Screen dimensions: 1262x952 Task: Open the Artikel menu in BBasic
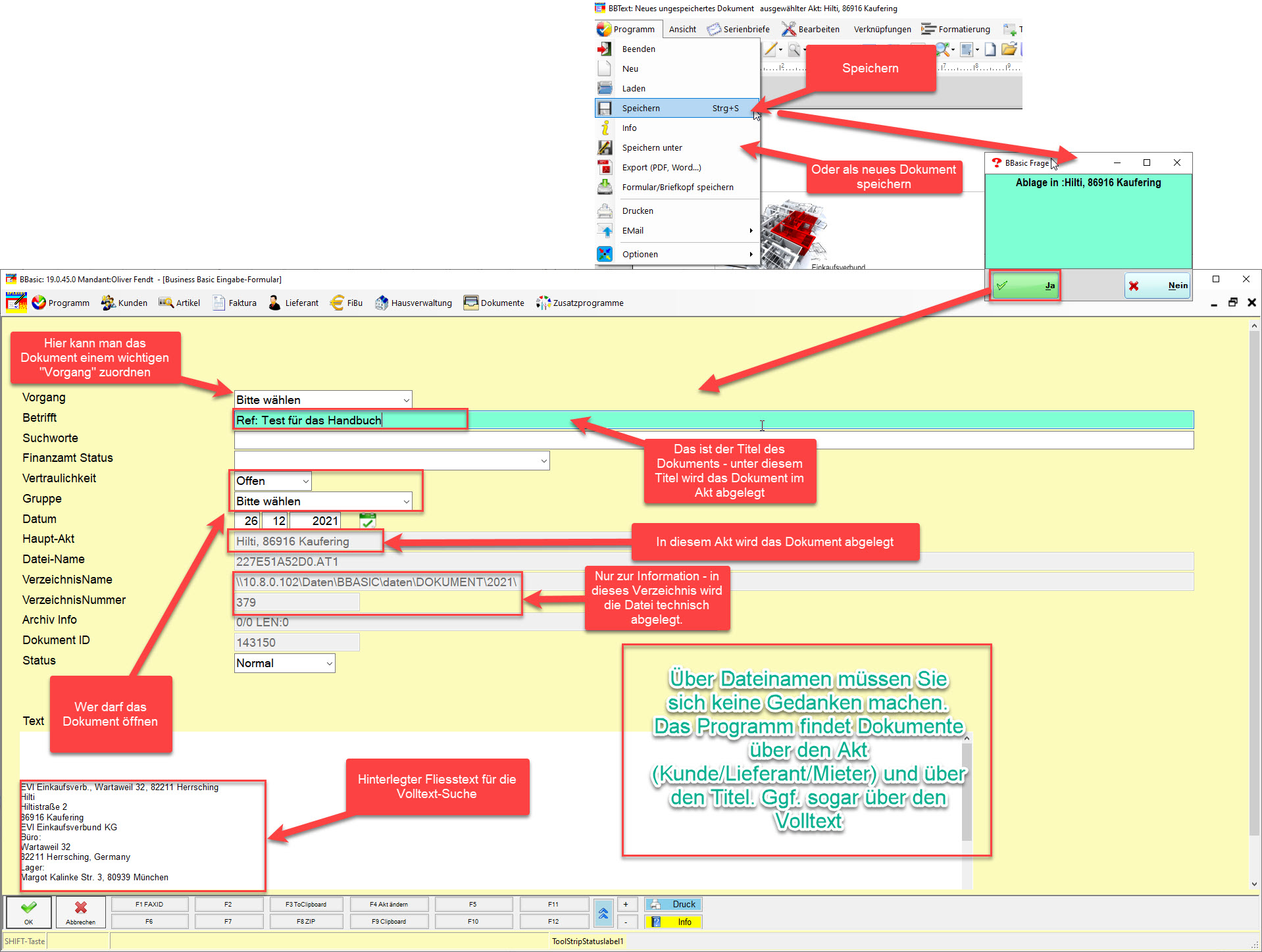(x=180, y=303)
